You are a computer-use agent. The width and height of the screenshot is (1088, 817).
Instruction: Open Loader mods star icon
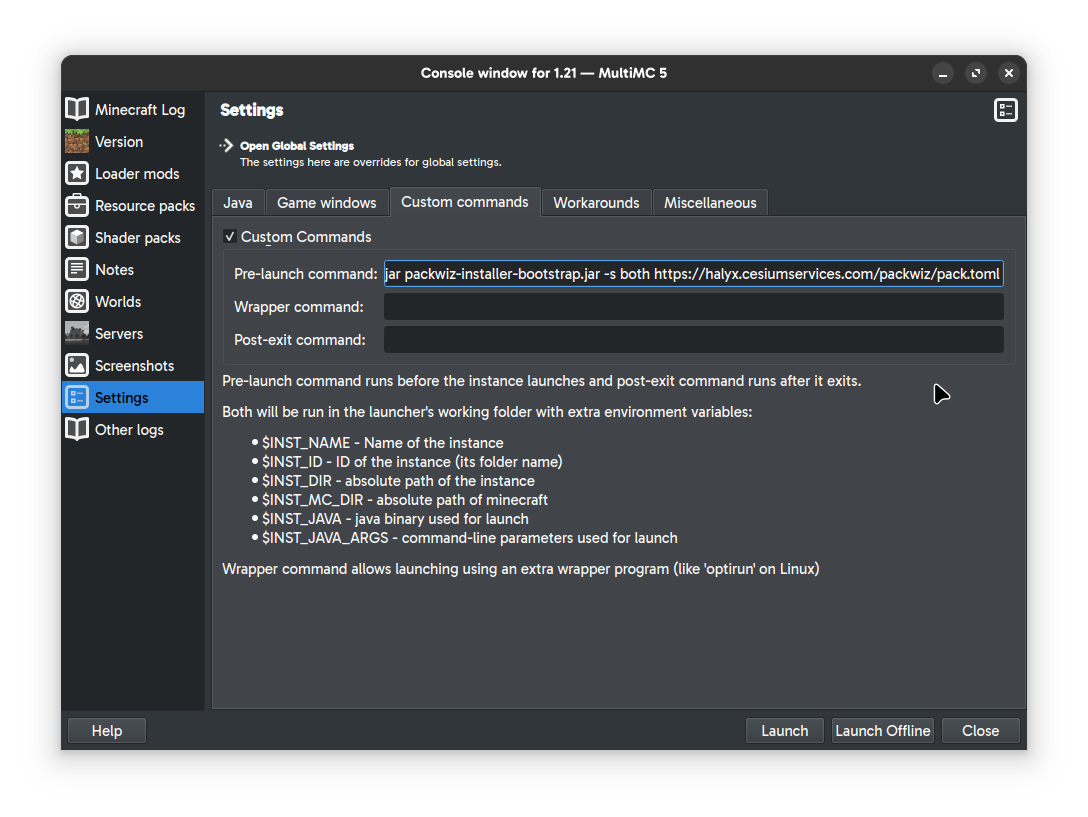(x=77, y=173)
